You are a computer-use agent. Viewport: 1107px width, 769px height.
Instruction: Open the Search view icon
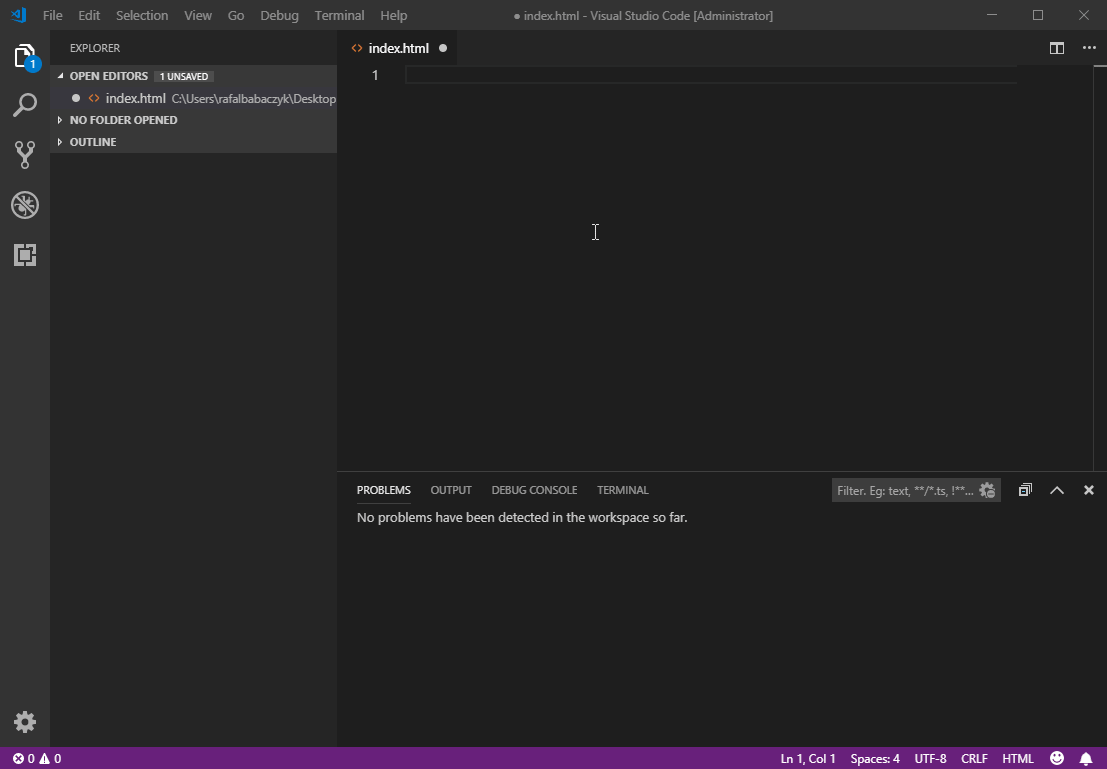coord(25,105)
